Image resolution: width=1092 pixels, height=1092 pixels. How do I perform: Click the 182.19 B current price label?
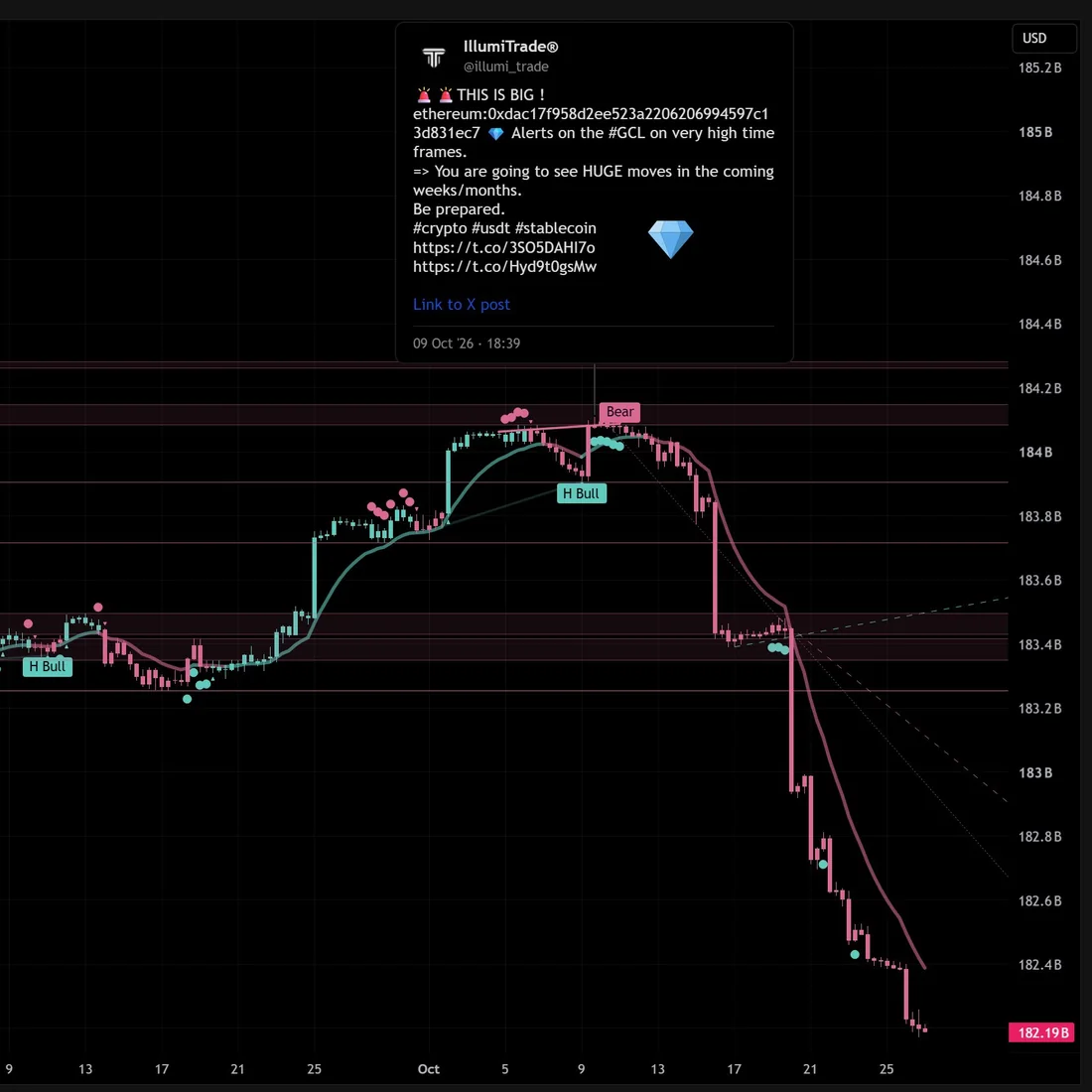1042,1032
